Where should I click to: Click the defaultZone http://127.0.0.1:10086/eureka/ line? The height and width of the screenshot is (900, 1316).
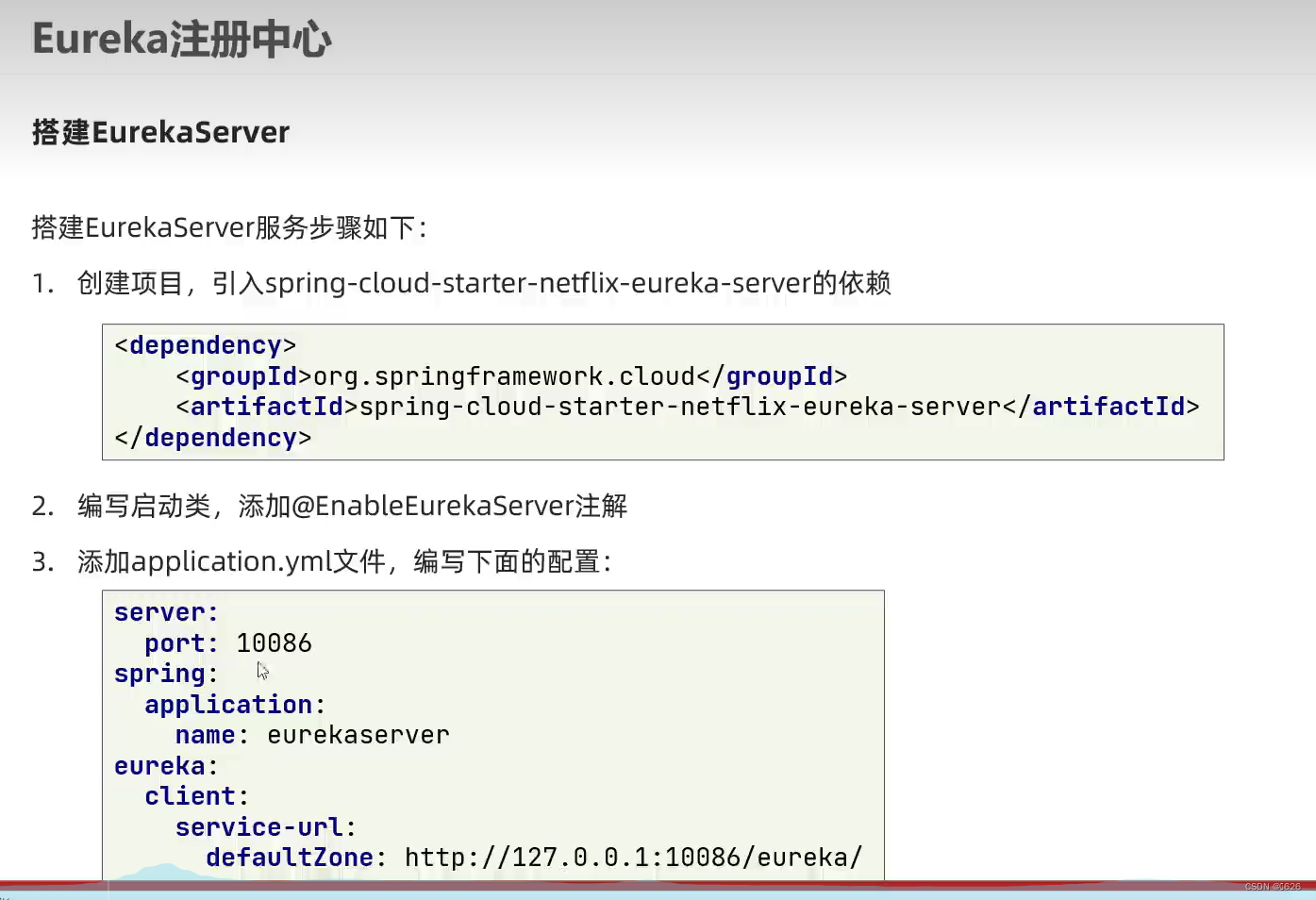coord(534,858)
